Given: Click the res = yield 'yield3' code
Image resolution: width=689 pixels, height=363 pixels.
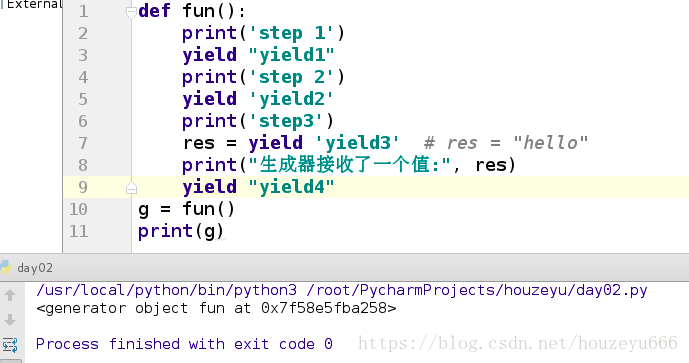Looking at the screenshot, I should 291,143.
